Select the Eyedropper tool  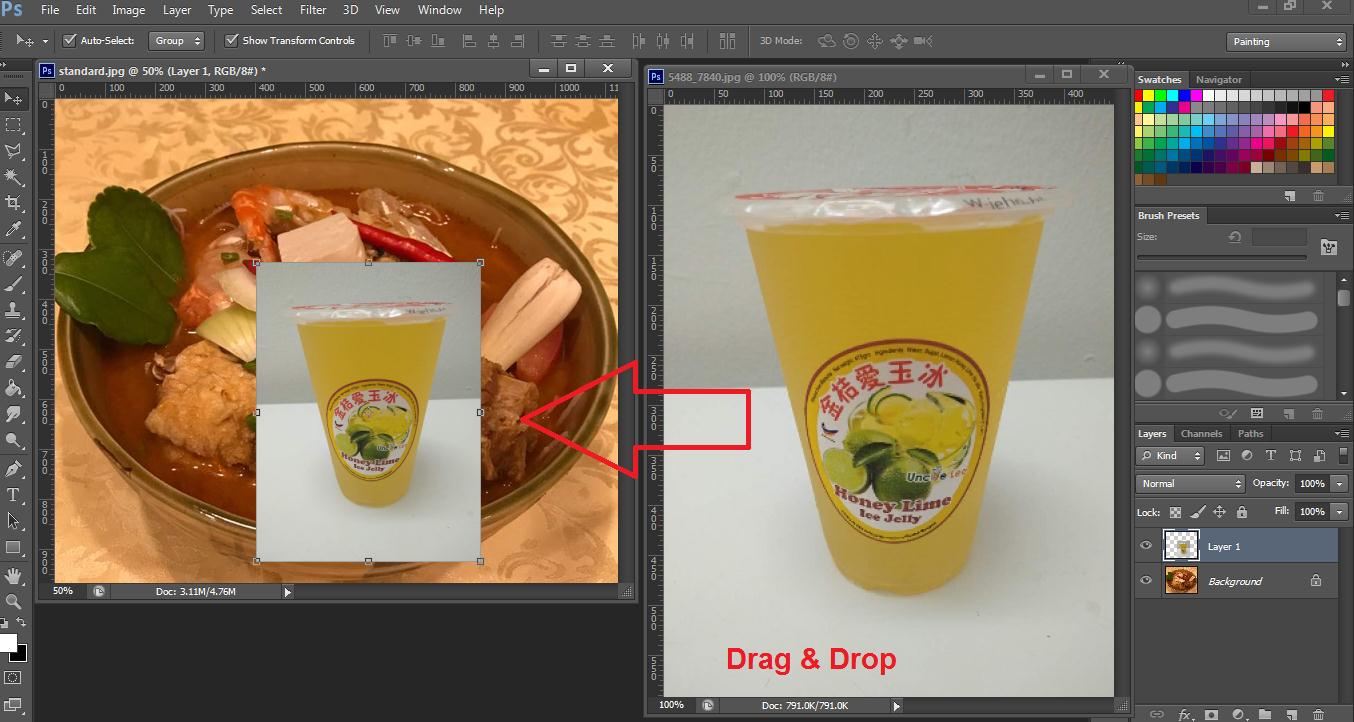[14, 231]
